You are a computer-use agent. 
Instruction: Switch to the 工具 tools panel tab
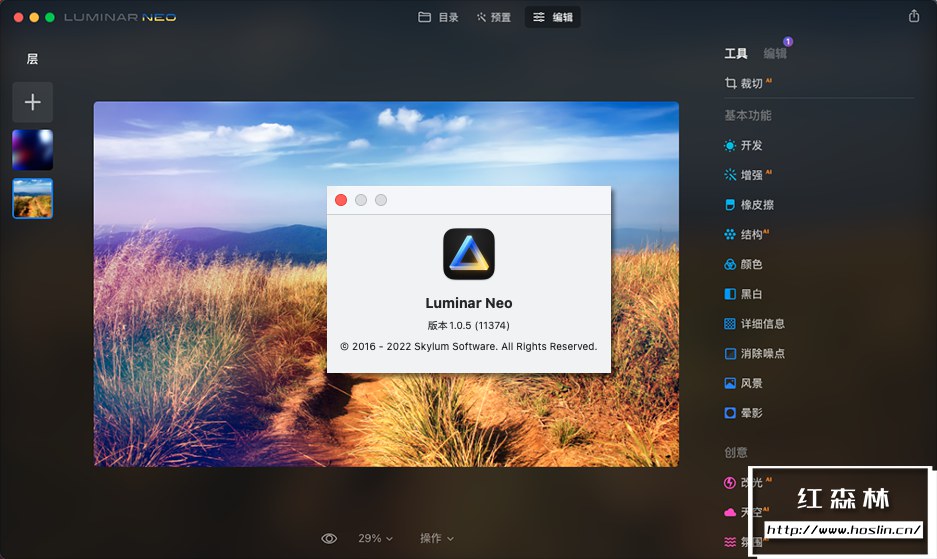pos(736,54)
